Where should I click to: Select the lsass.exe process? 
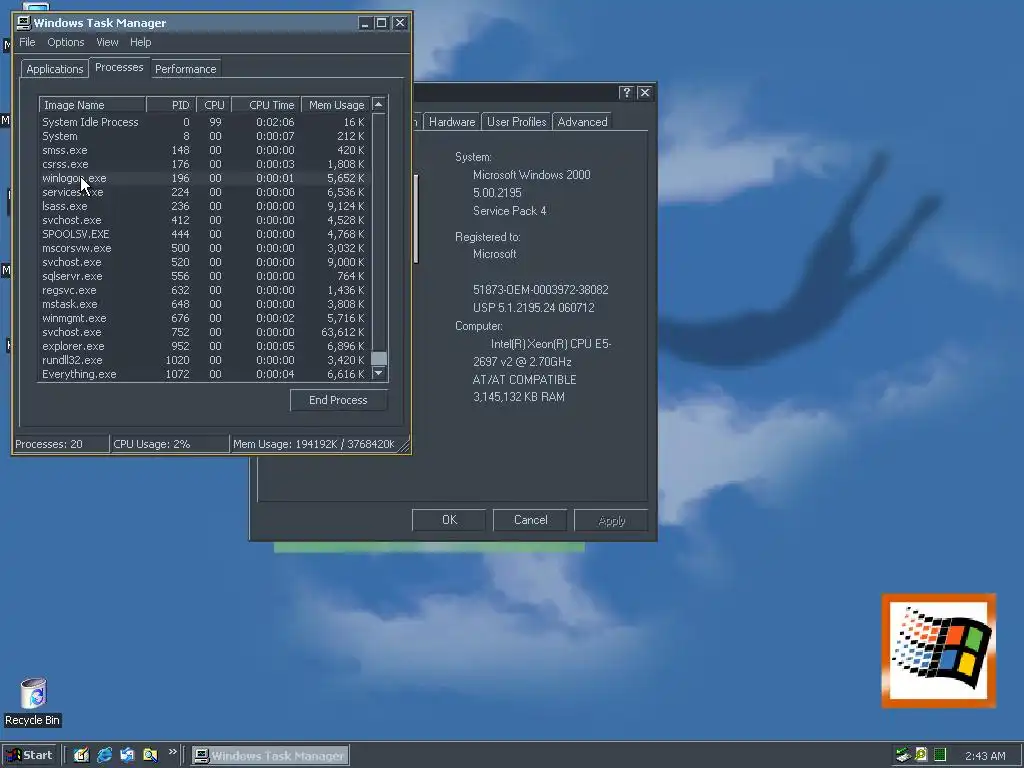point(204,206)
